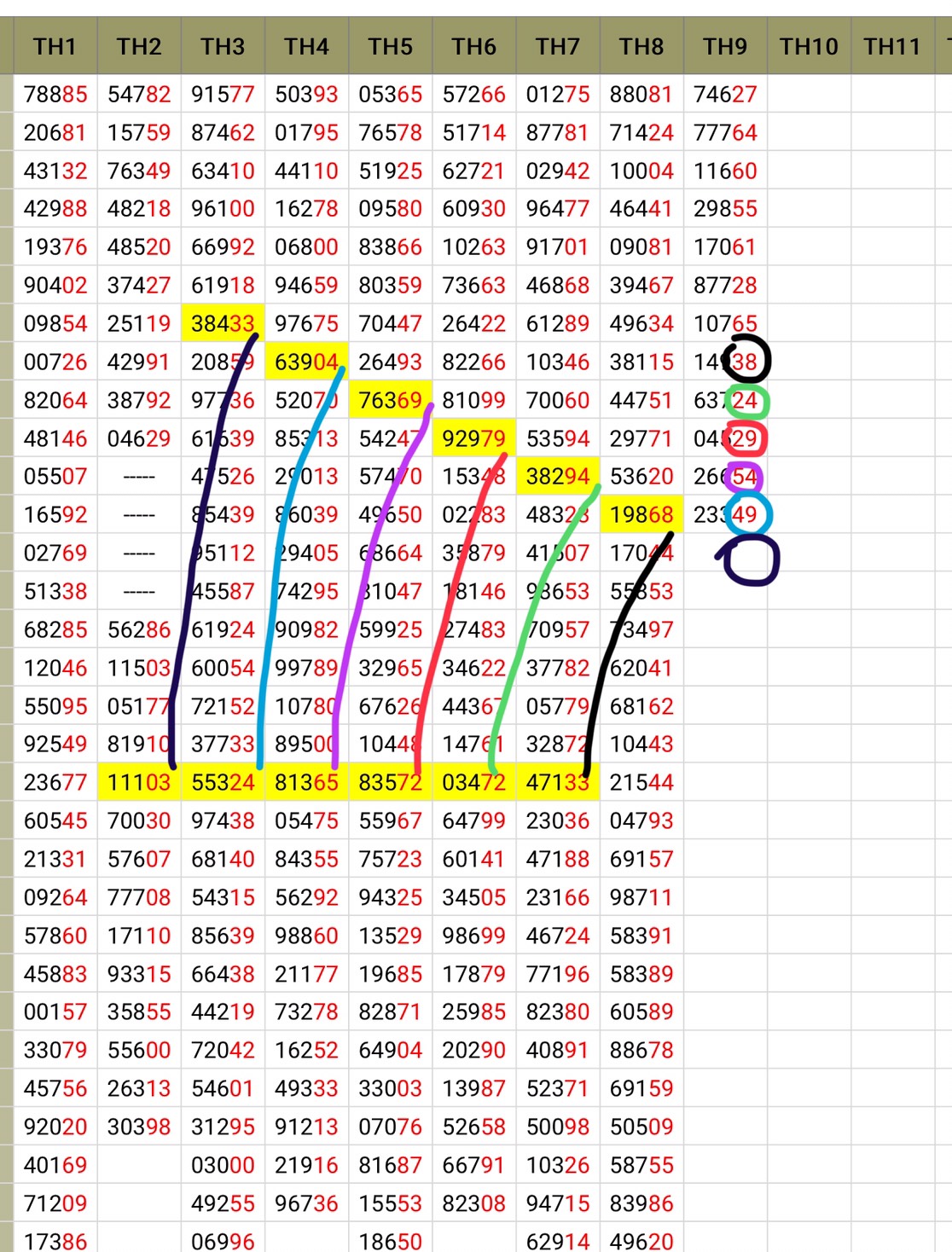
Task: Click highlighted cell 11103
Action: tap(139, 782)
